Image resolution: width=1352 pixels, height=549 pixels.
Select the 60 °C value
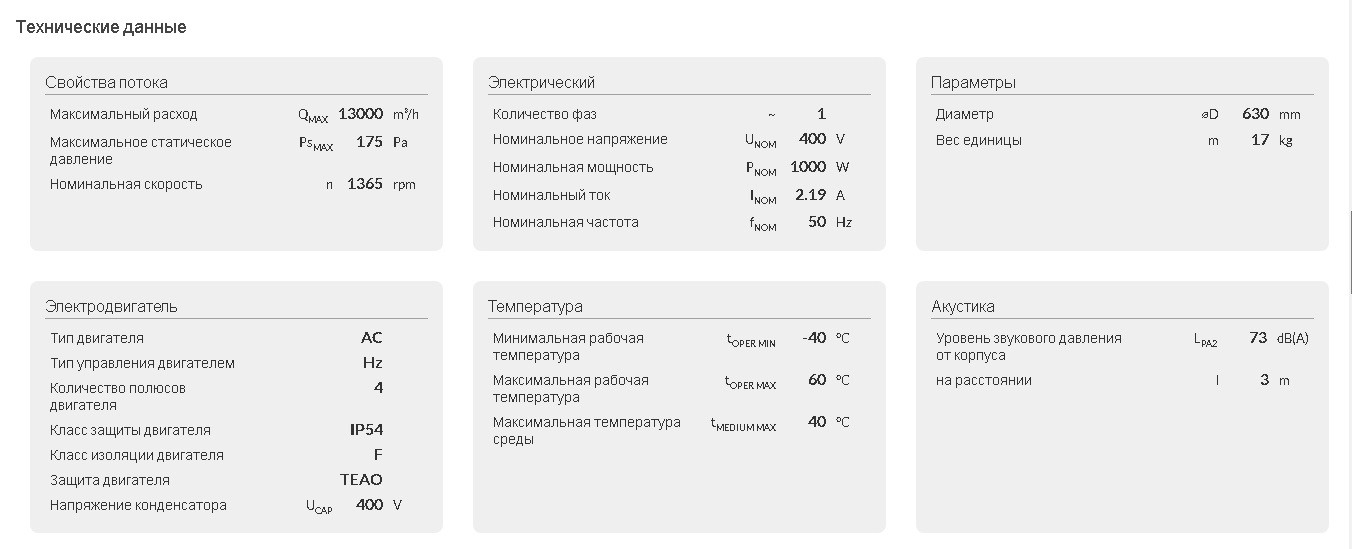point(817,380)
